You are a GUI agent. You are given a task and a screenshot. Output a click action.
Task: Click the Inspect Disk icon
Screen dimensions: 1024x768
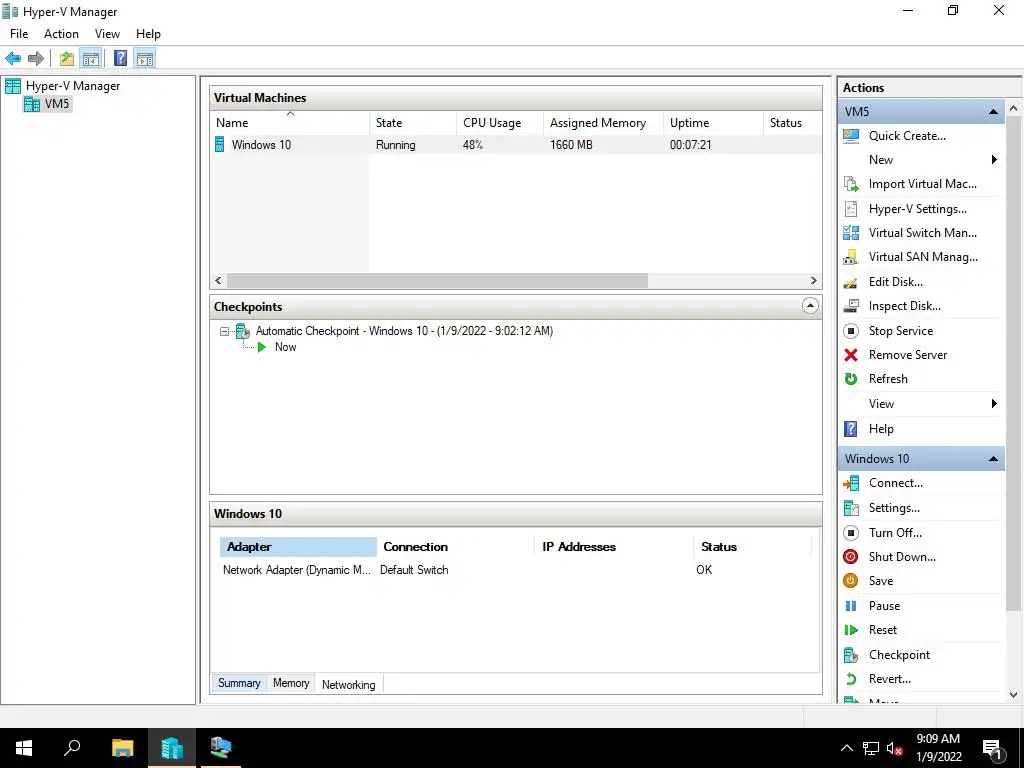pyautogui.click(x=851, y=306)
